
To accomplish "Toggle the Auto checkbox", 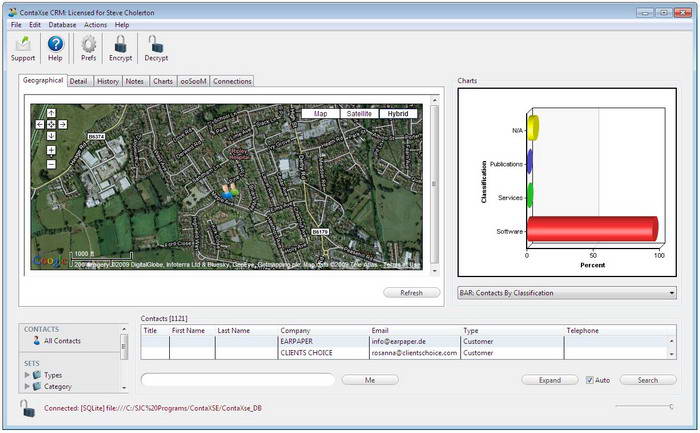I will tap(590, 380).
